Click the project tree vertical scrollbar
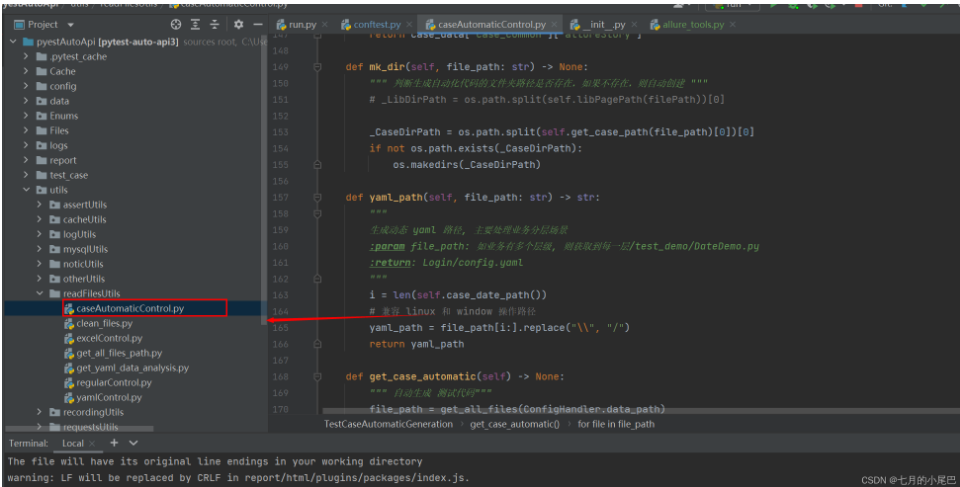Viewport: 960px width, 487px height. (264, 178)
